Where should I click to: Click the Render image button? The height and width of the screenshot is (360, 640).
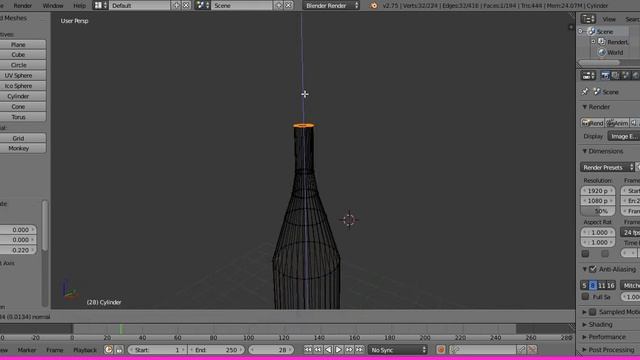click(x=593, y=123)
